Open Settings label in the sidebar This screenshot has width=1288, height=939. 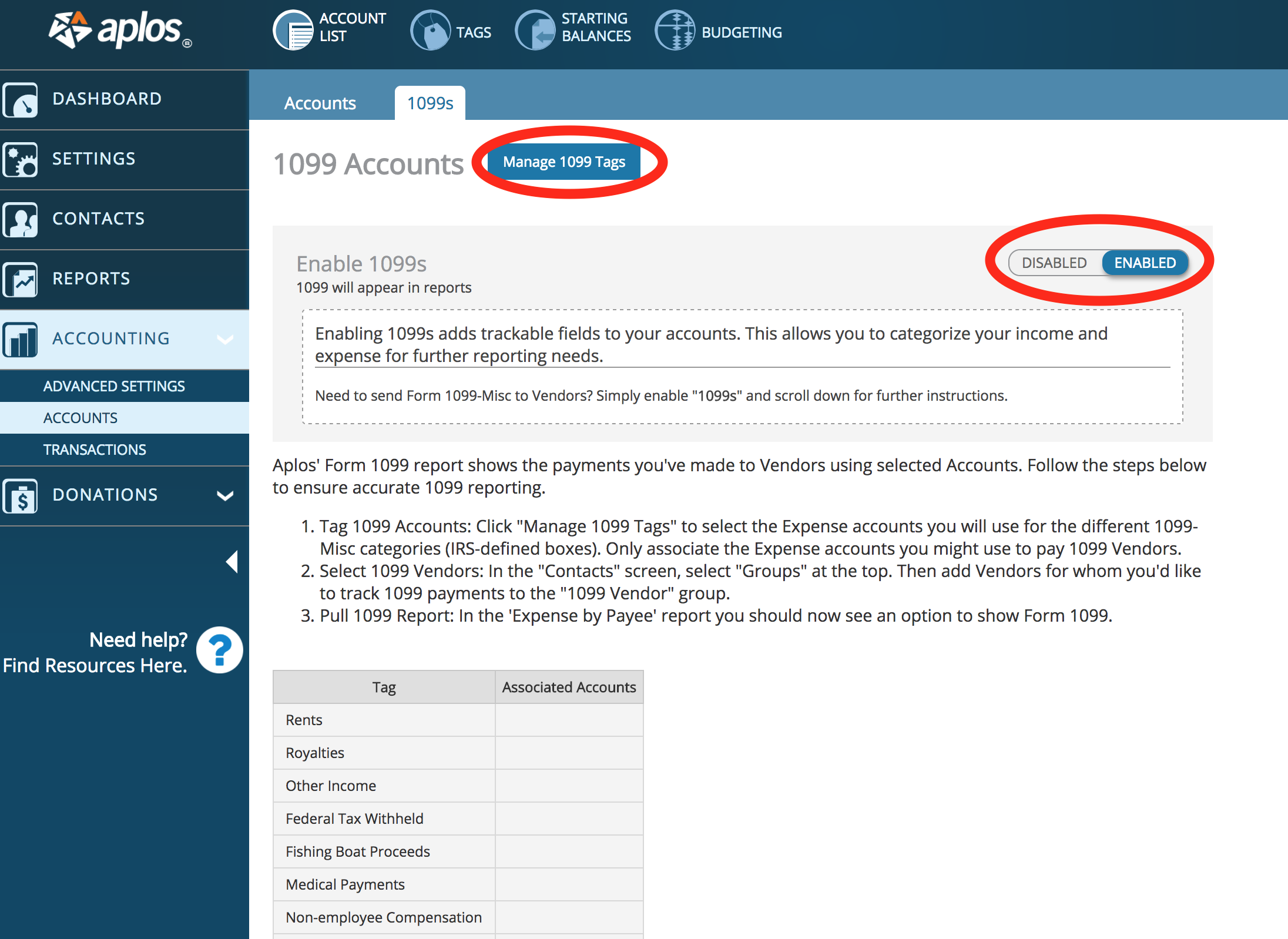point(94,159)
